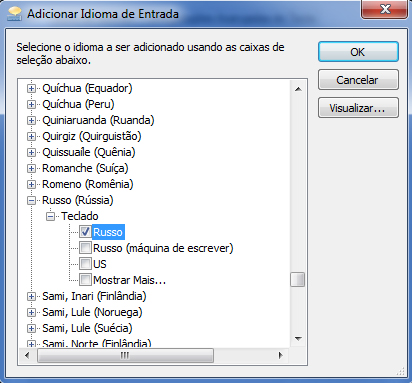Confirm with the OK button
Viewport: 412px width, 383px height.
358,52
